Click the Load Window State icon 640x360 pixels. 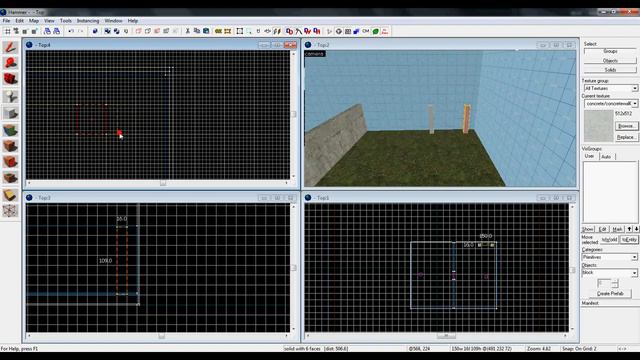47,31
